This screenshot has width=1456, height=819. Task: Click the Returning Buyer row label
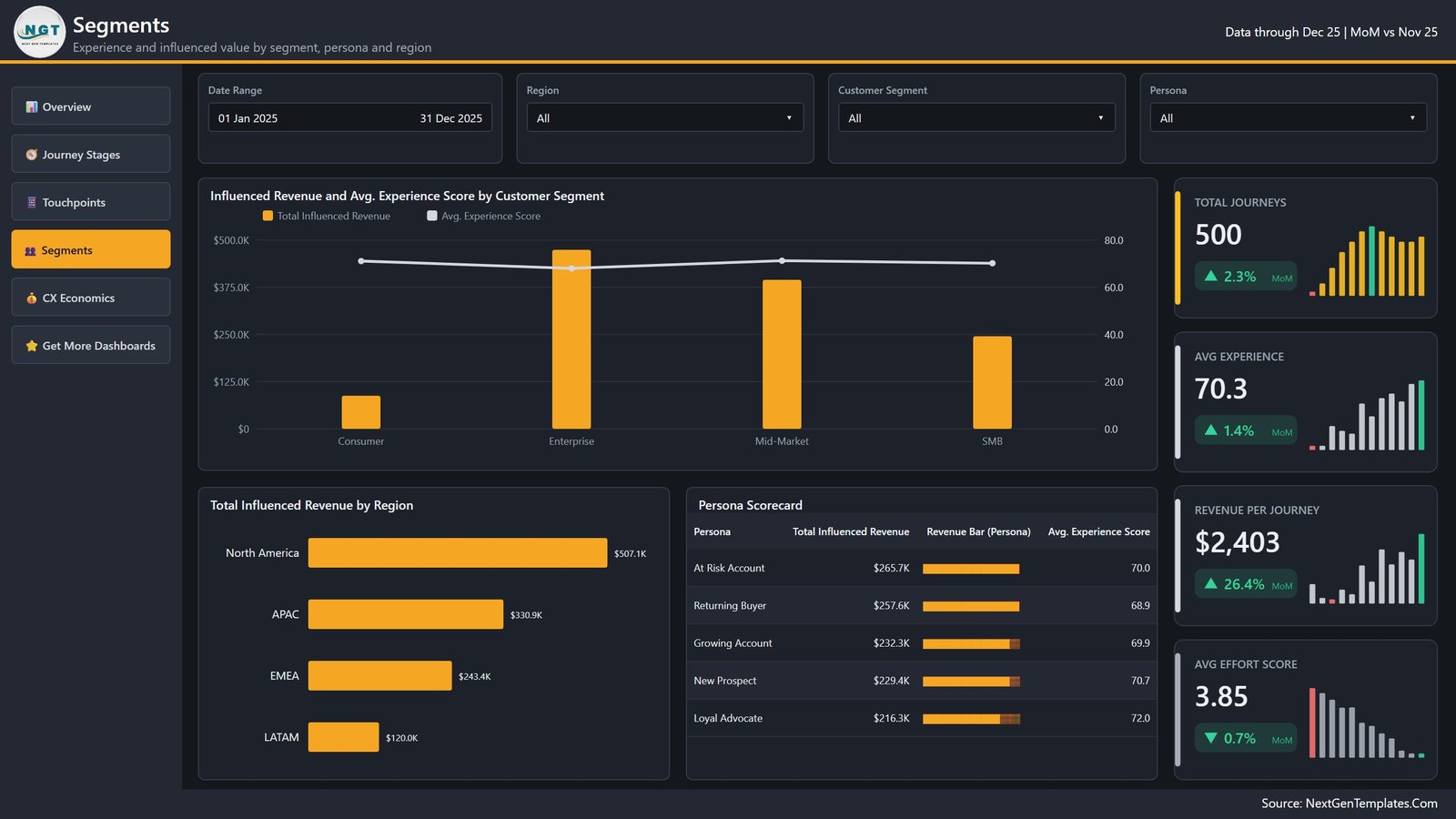[730, 605]
